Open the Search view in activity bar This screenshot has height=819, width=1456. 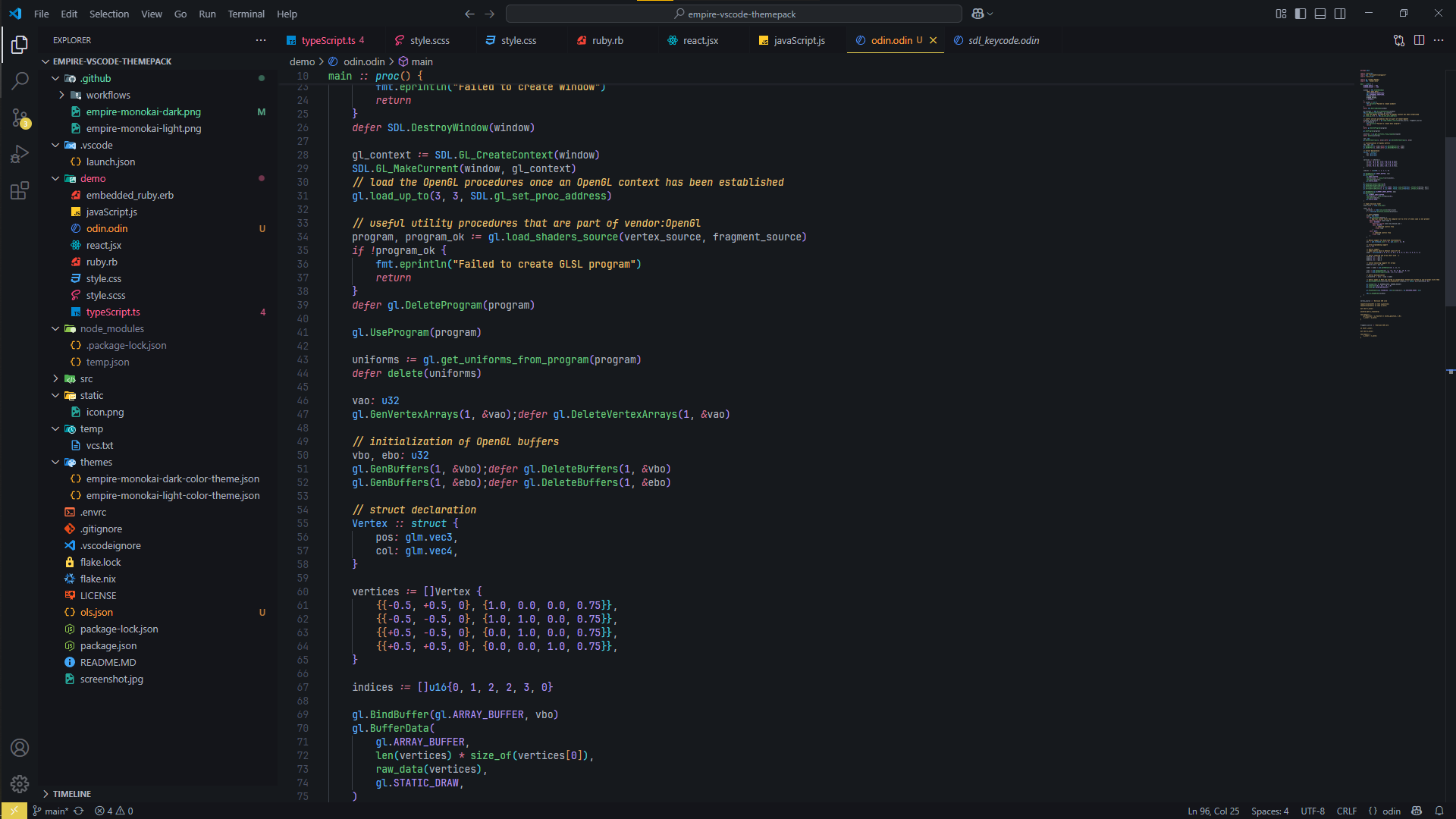click(20, 80)
